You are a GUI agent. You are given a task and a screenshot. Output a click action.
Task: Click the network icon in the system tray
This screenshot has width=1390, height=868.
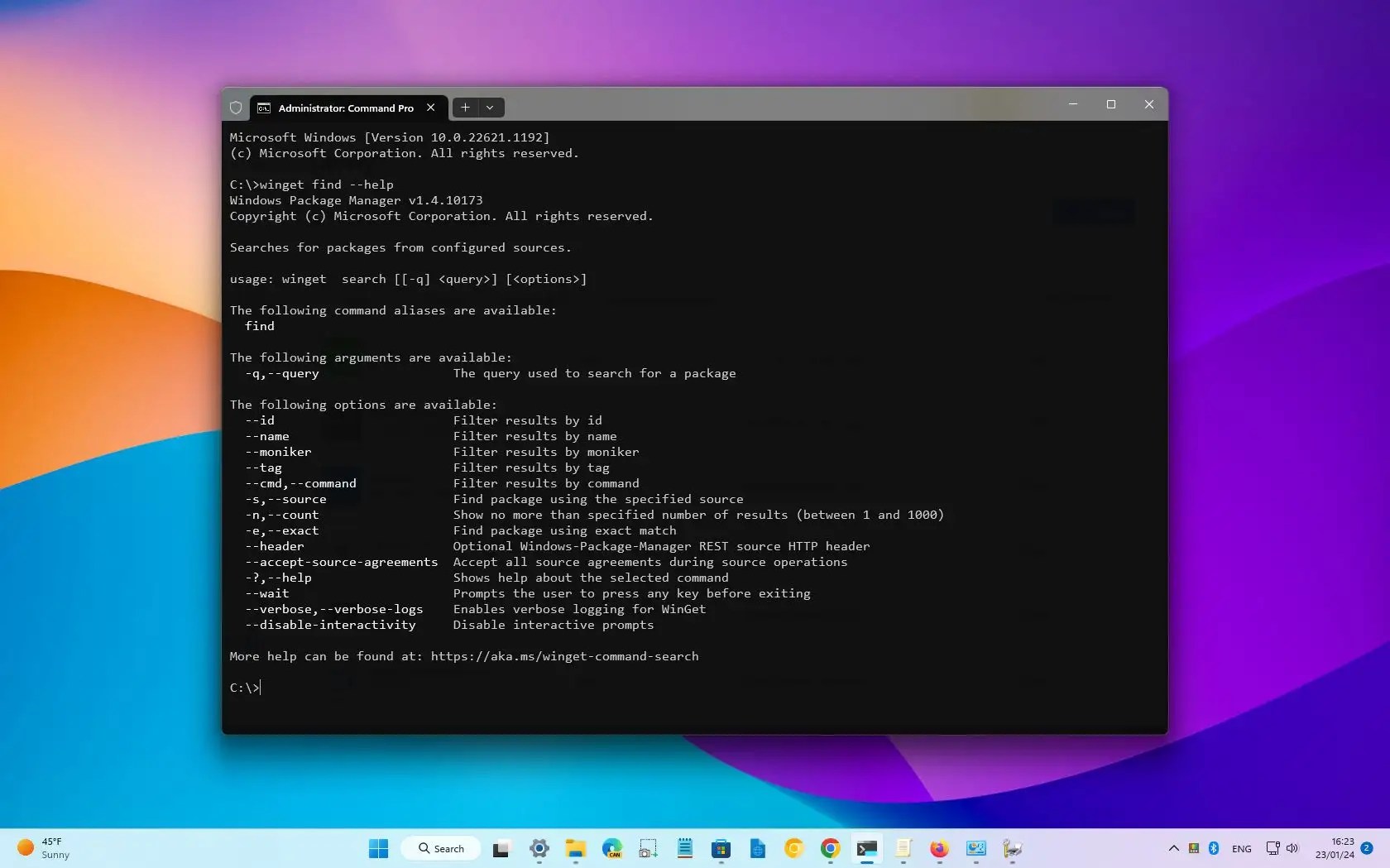coord(1273,848)
